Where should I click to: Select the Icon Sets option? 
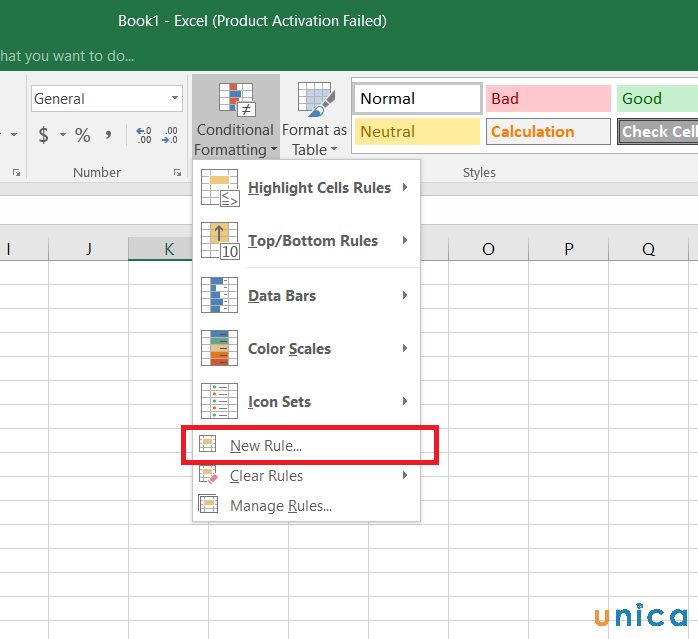pos(279,402)
